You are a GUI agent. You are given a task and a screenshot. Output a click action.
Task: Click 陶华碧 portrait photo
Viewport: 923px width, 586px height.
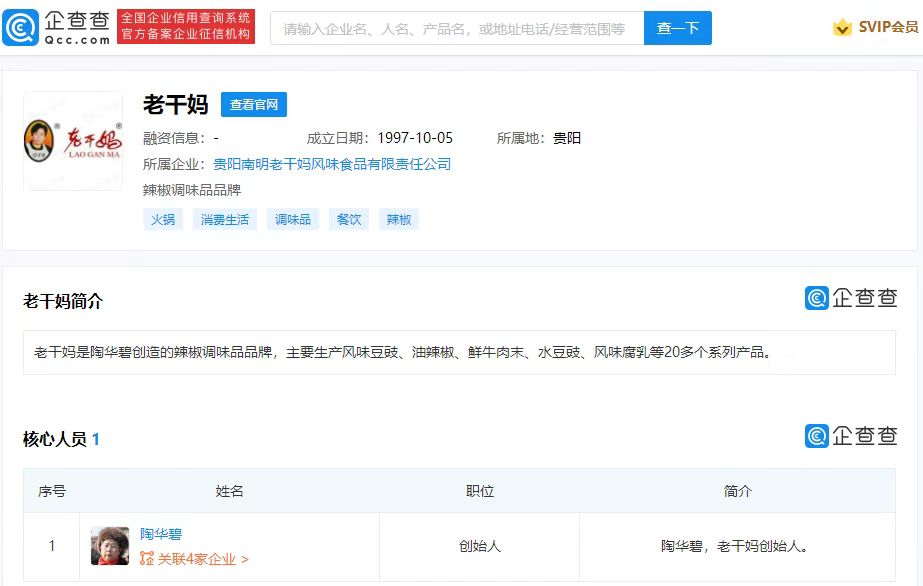[x=110, y=546]
